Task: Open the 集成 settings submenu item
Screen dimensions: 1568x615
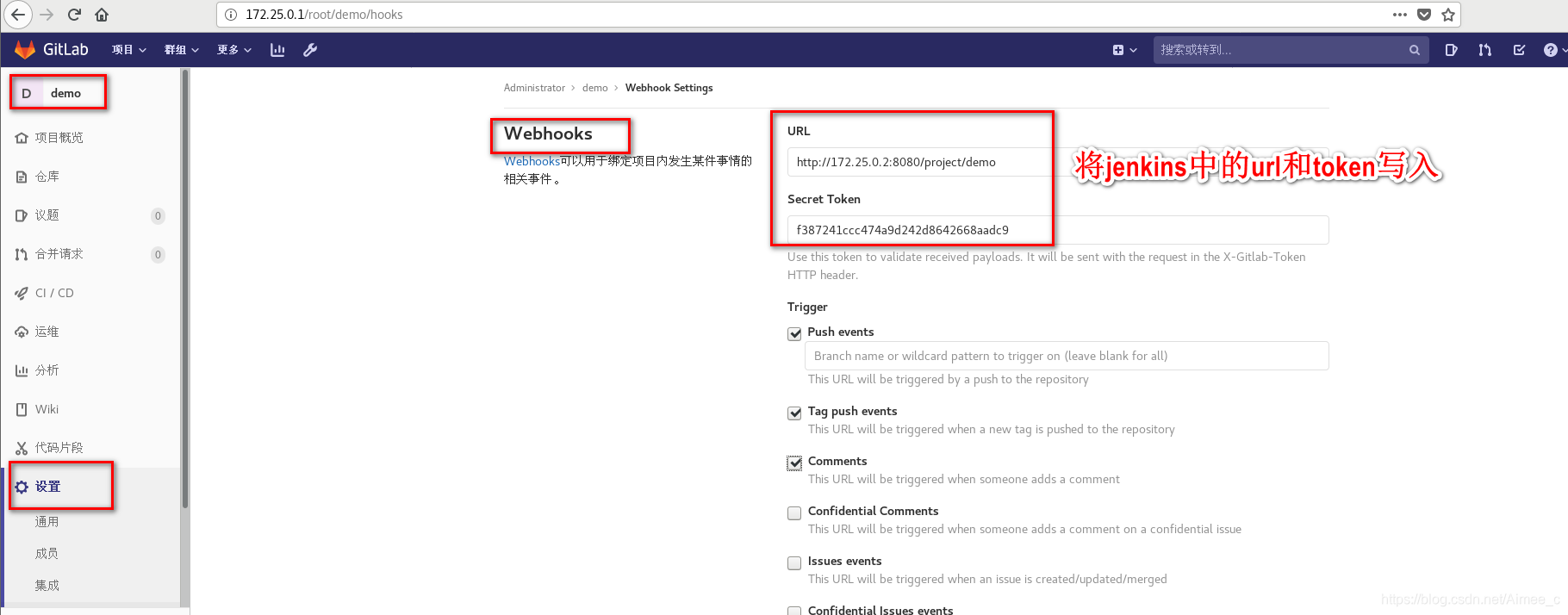Action: click(47, 586)
